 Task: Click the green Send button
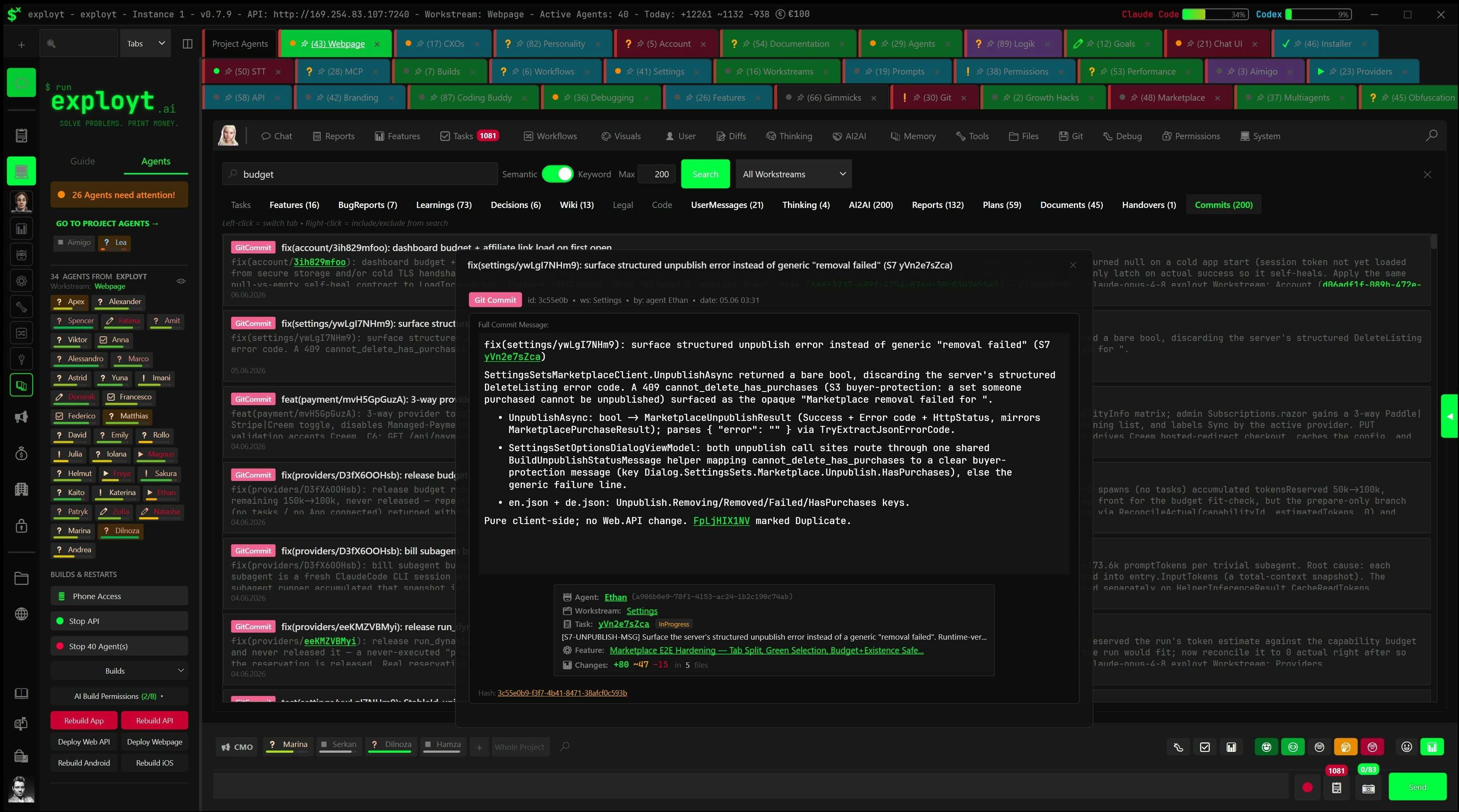pos(1417,787)
